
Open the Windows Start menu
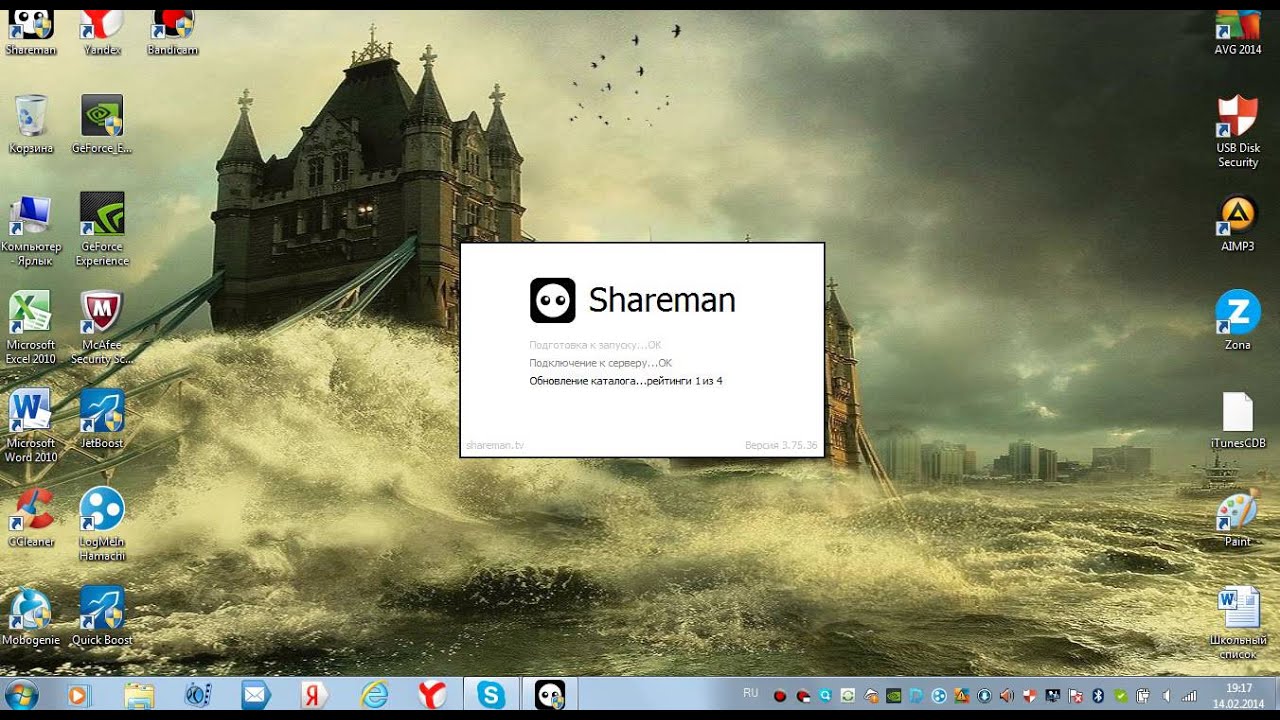click(22, 694)
